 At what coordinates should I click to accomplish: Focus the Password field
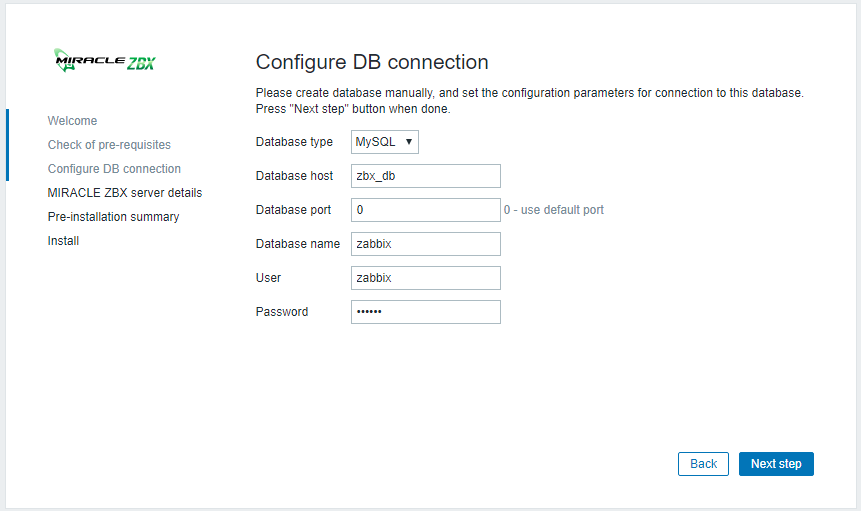[x=425, y=312]
